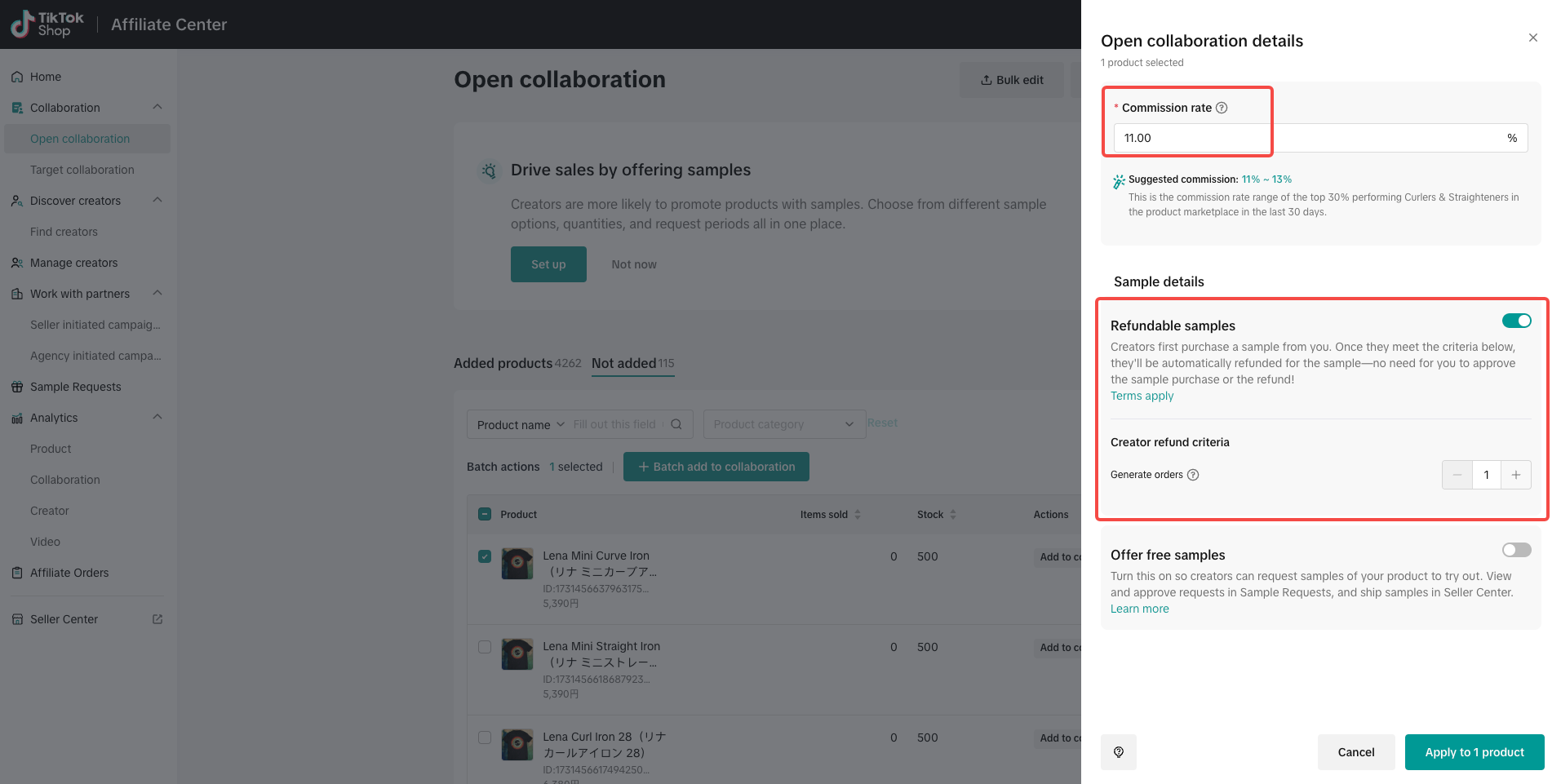Image resolution: width=1561 pixels, height=784 pixels.
Task: Collapse the Work with partners section
Action: 157,293
